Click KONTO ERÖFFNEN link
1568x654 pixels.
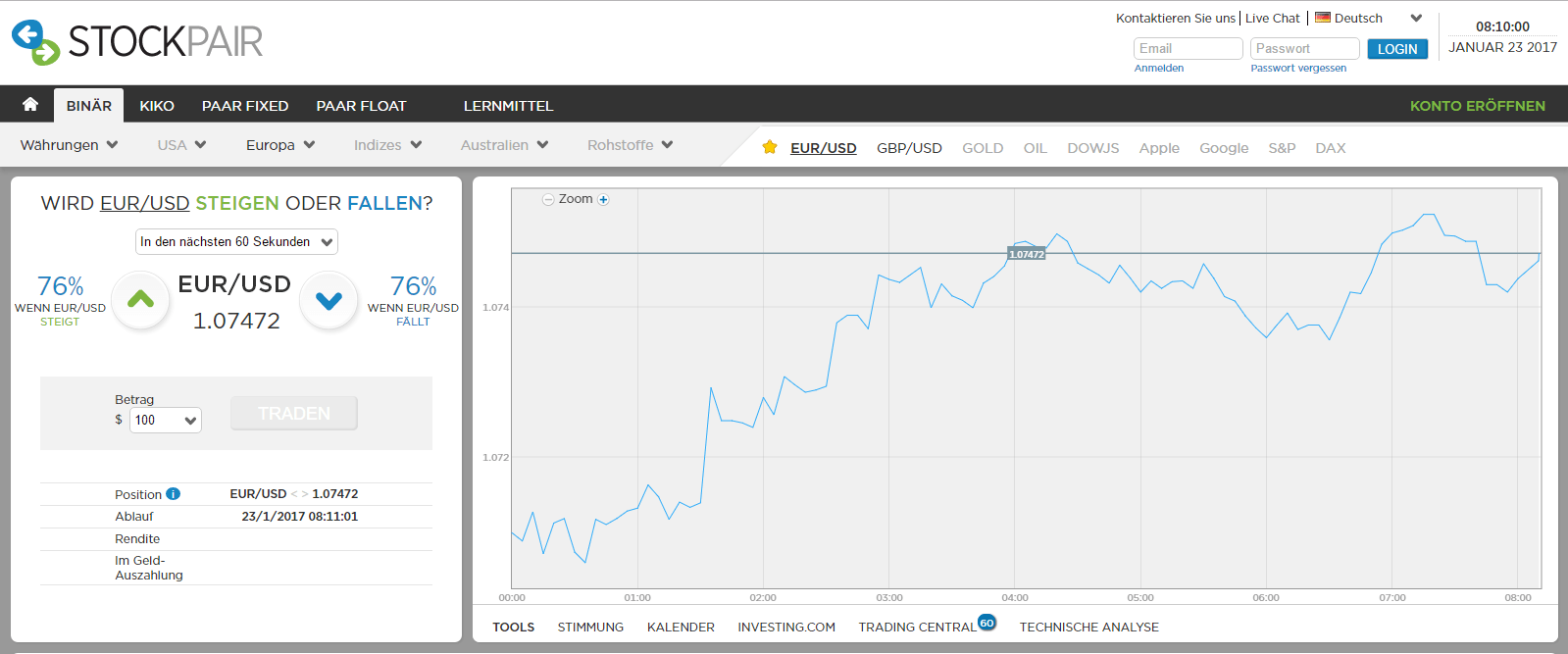tap(1478, 106)
